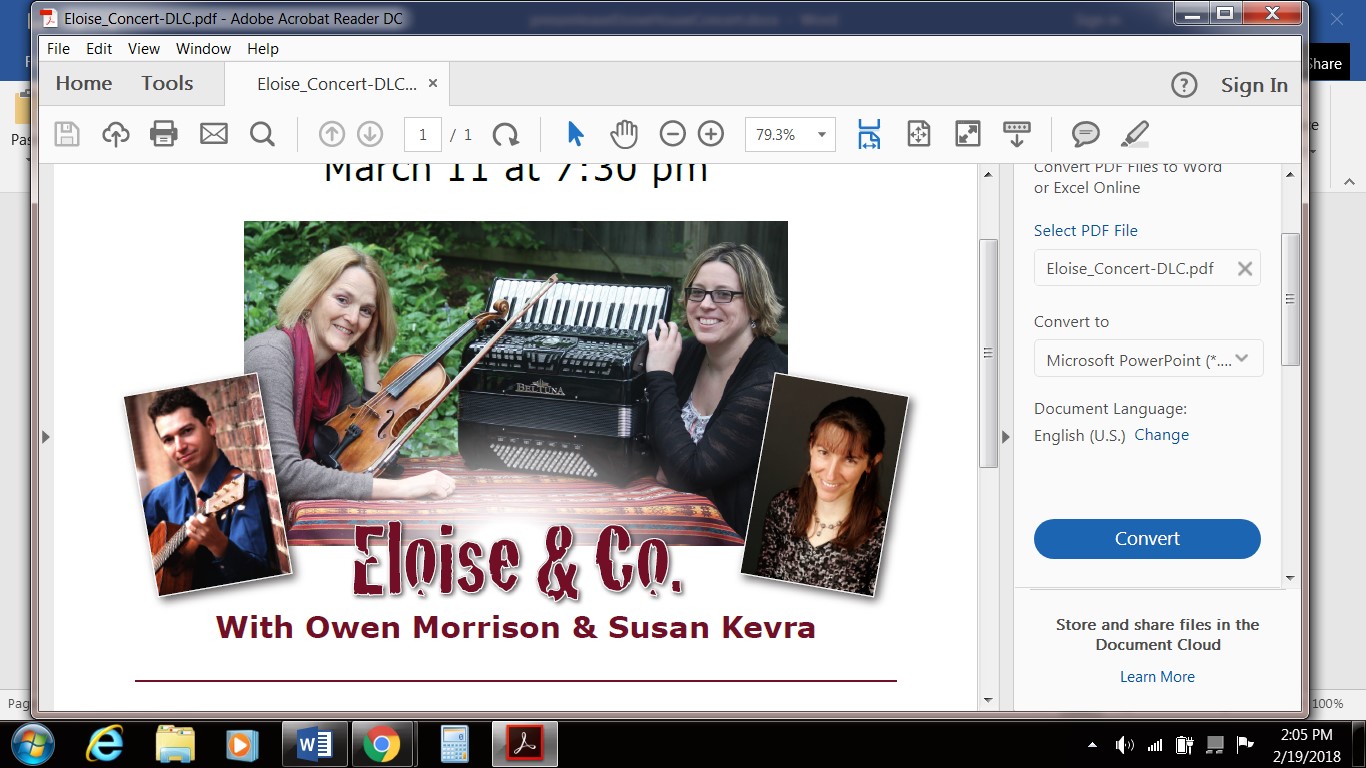Add a comment with sticky note tool
This screenshot has width=1366, height=768.
[1085, 134]
